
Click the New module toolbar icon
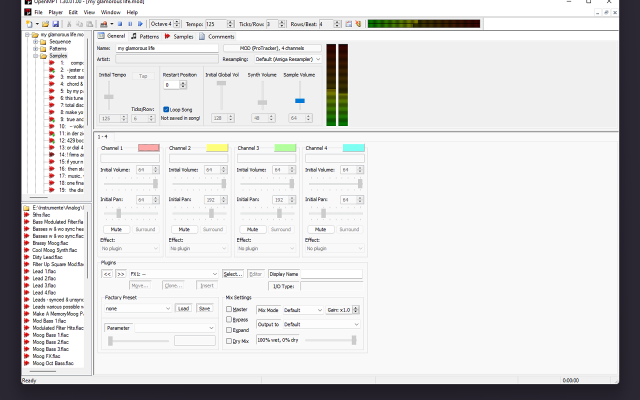(29, 24)
